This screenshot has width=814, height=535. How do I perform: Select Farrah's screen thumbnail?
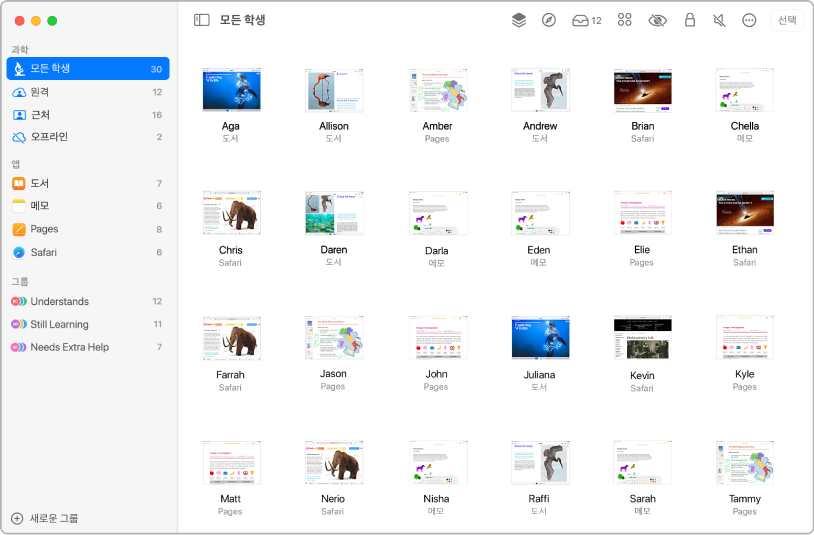(x=232, y=338)
